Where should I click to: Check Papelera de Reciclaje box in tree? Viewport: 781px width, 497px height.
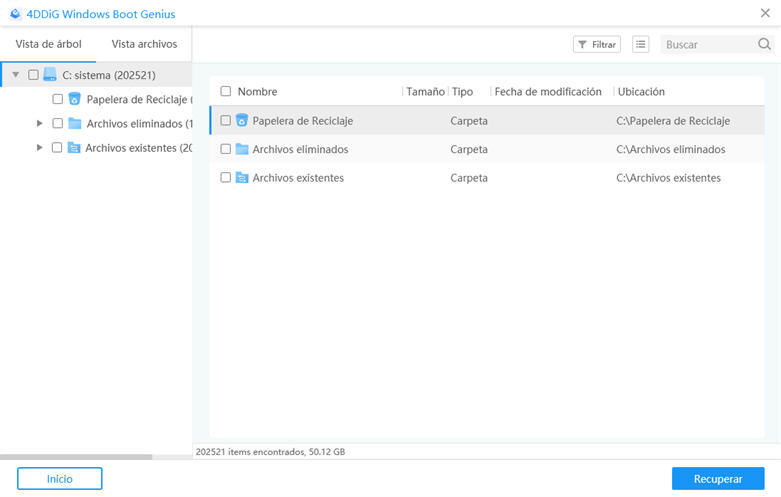[58, 99]
